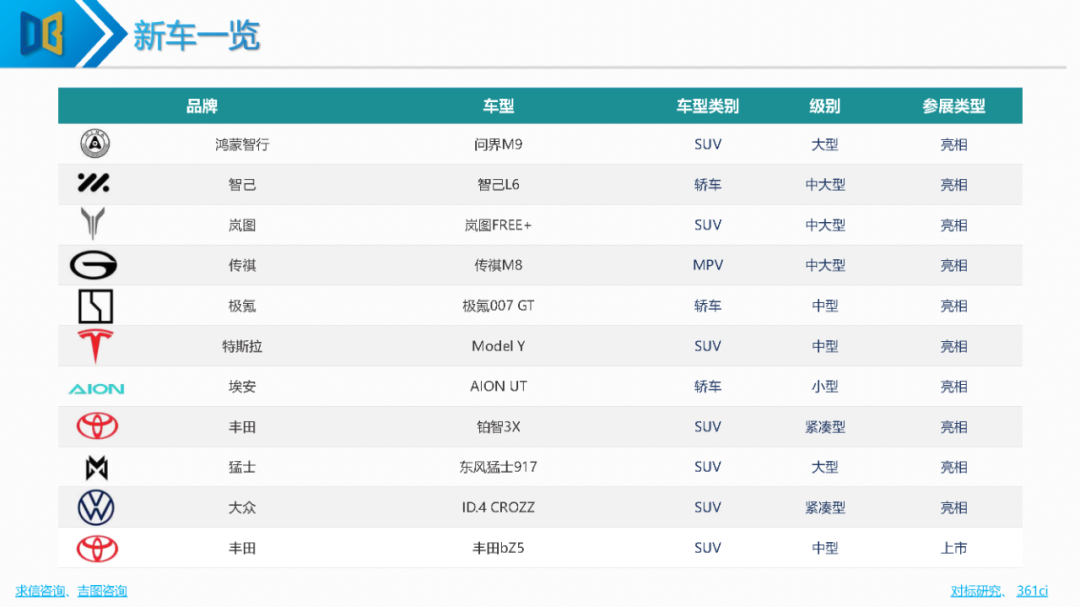Click the 小型 level cell
Viewport: 1080px width, 607px height.
coord(824,387)
